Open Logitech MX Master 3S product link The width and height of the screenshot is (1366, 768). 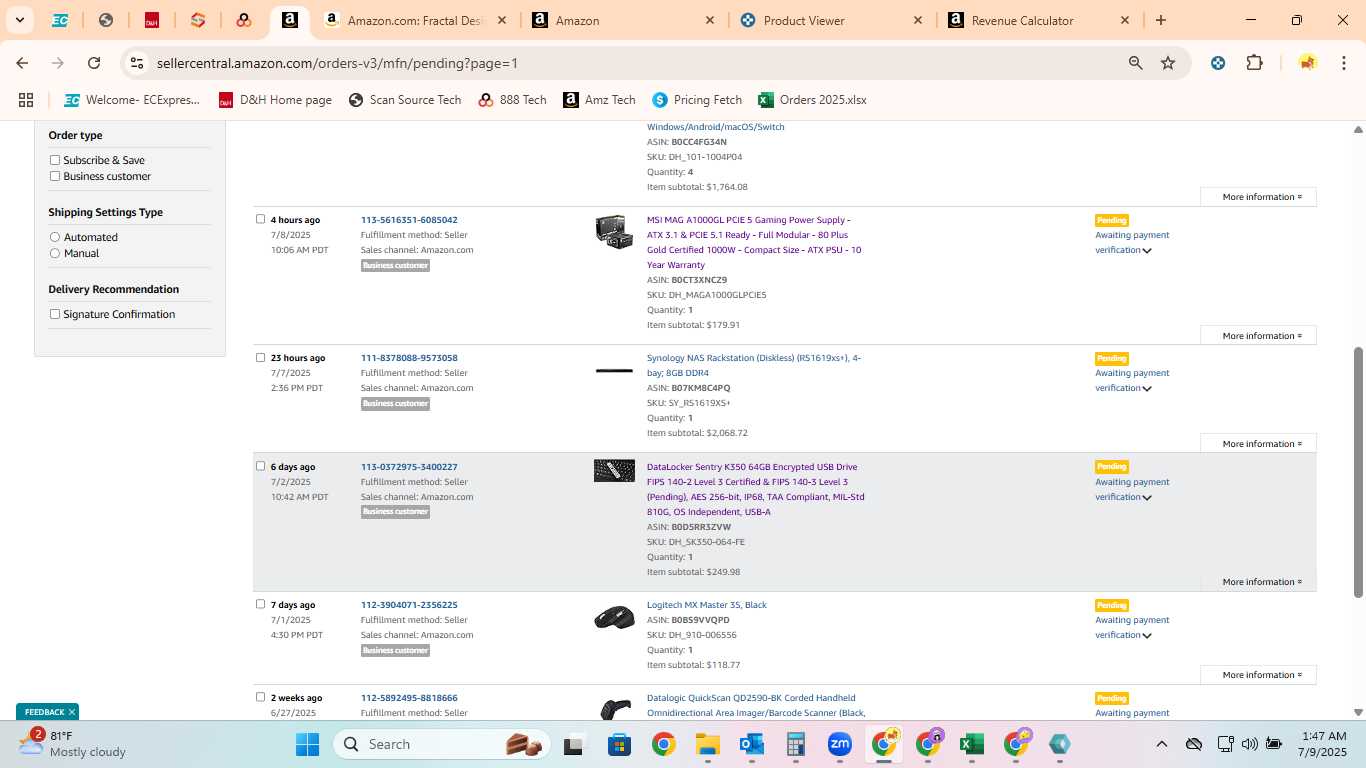[707, 605]
